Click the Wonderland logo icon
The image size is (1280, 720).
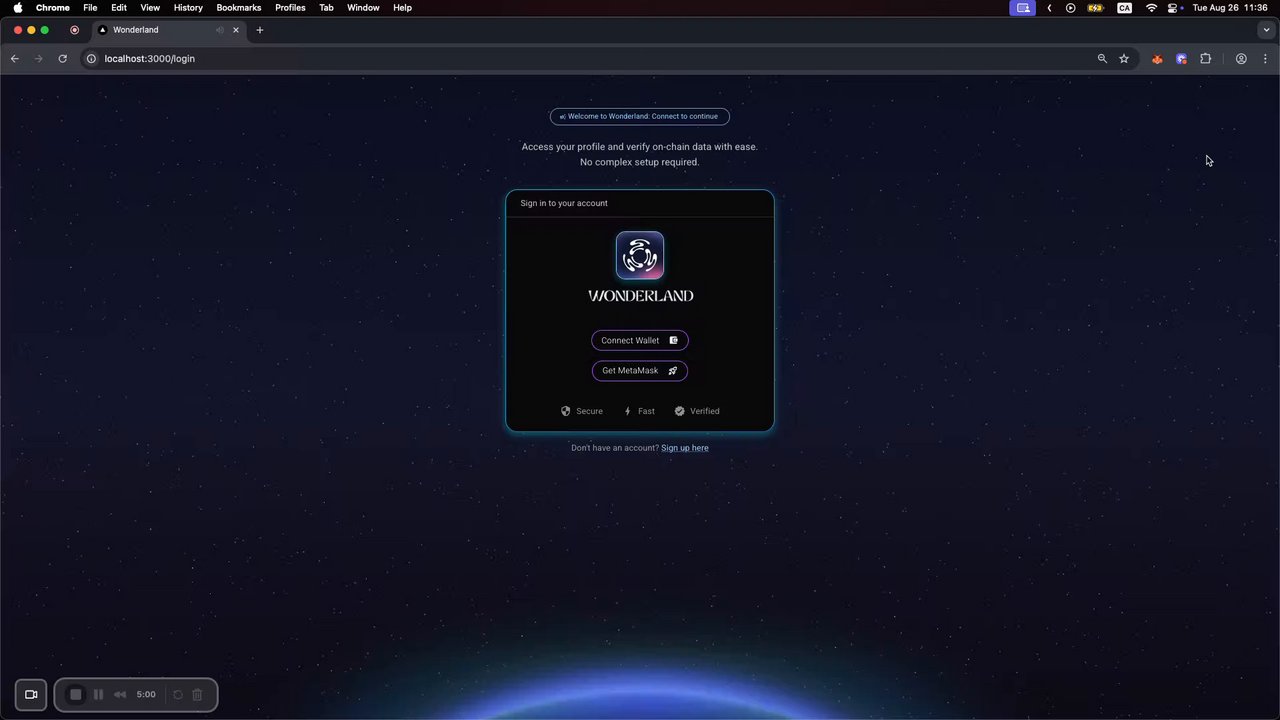click(640, 256)
